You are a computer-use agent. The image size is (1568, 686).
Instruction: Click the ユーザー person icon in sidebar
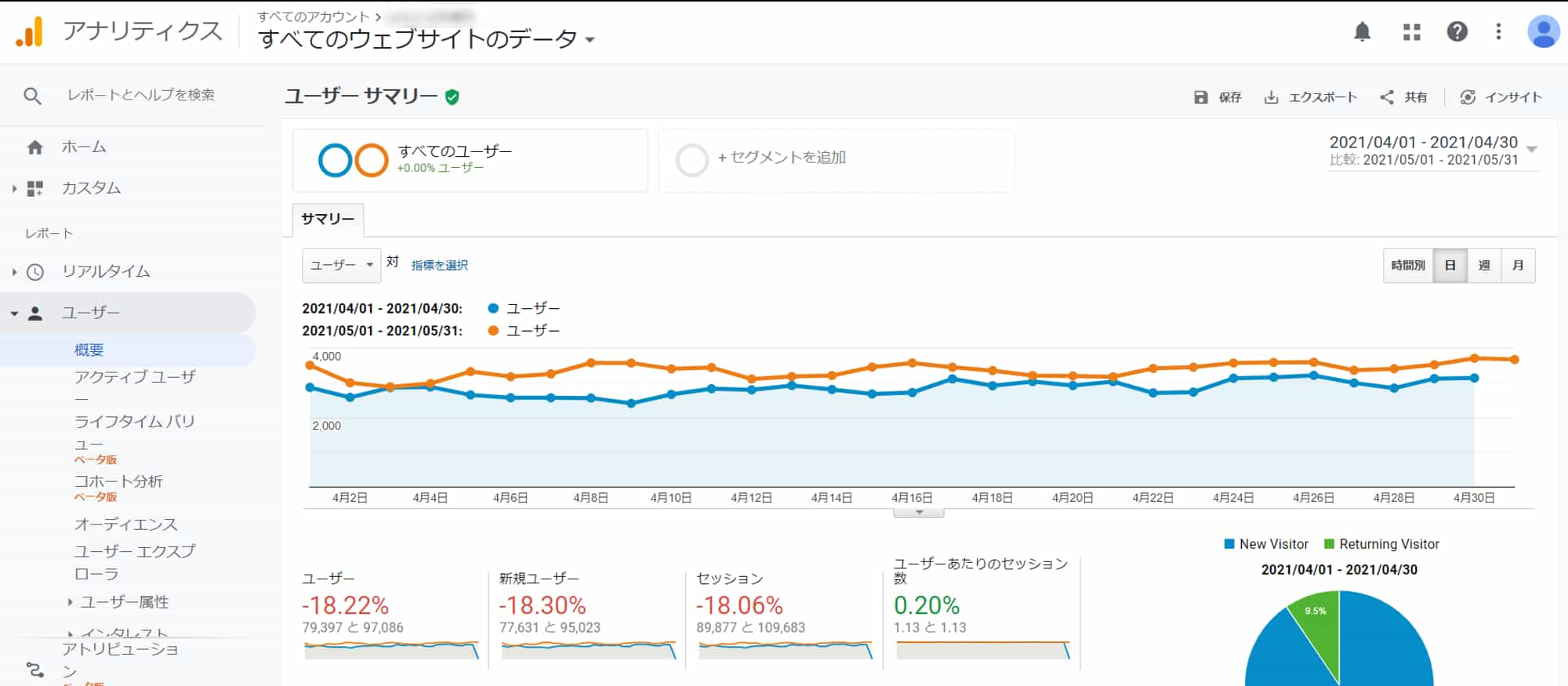35,314
